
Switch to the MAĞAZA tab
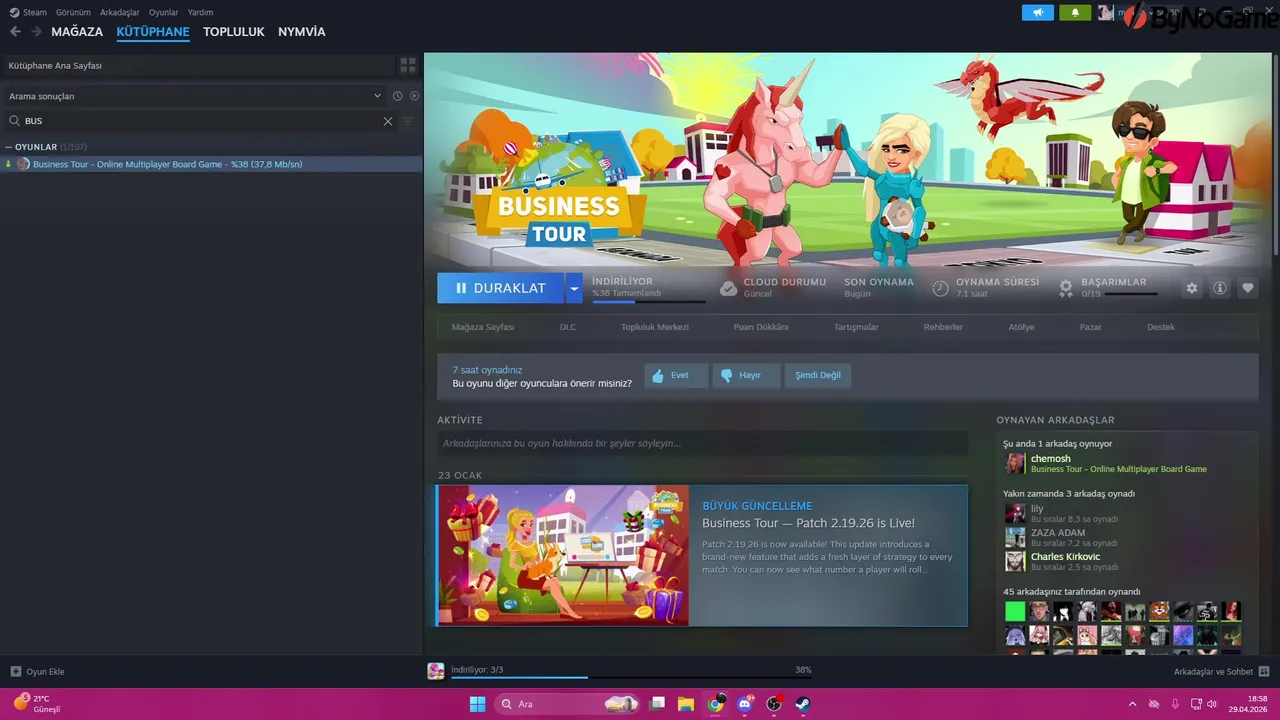coord(77,32)
